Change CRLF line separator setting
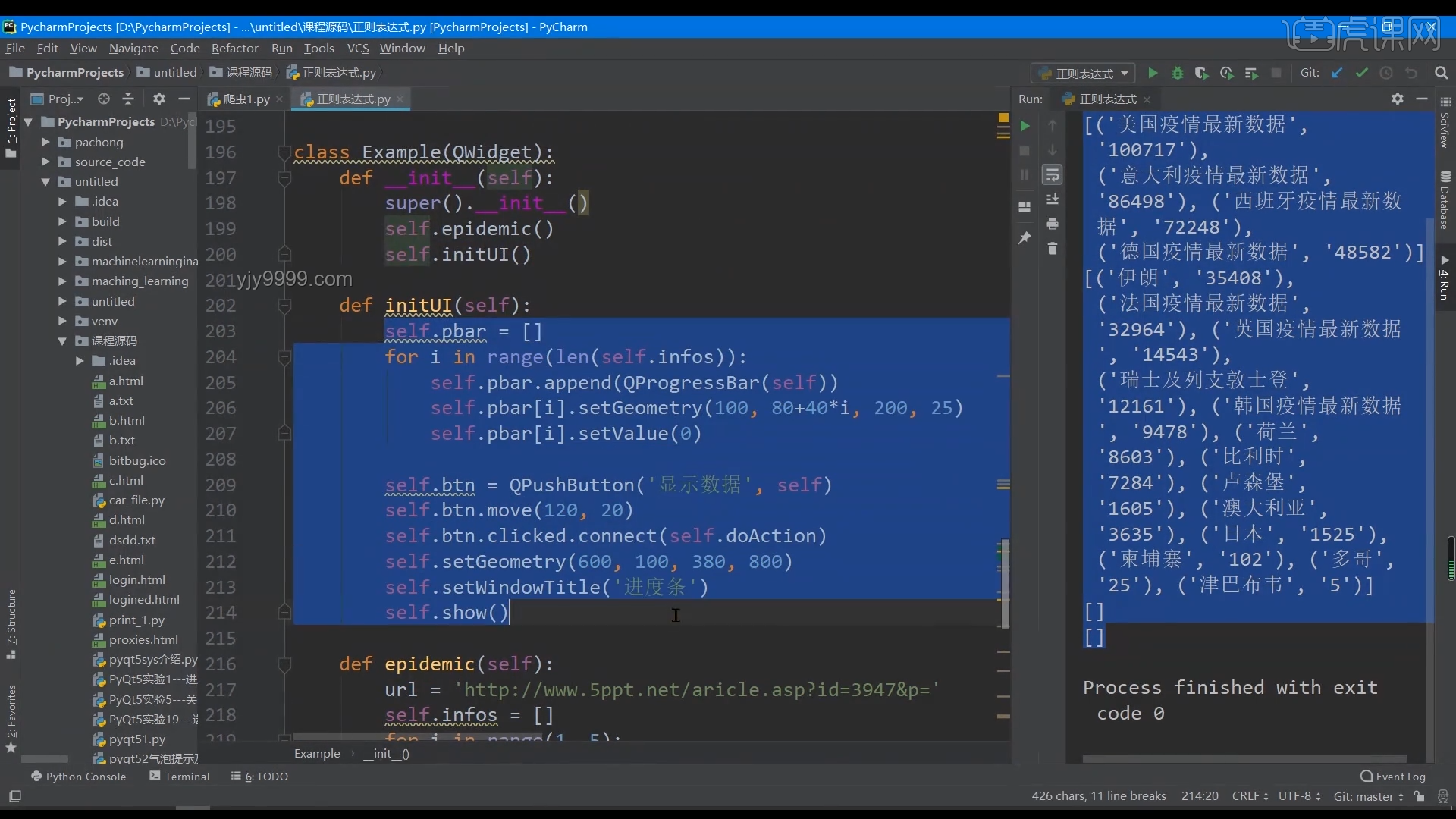1456x819 pixels. (1250, 796)
